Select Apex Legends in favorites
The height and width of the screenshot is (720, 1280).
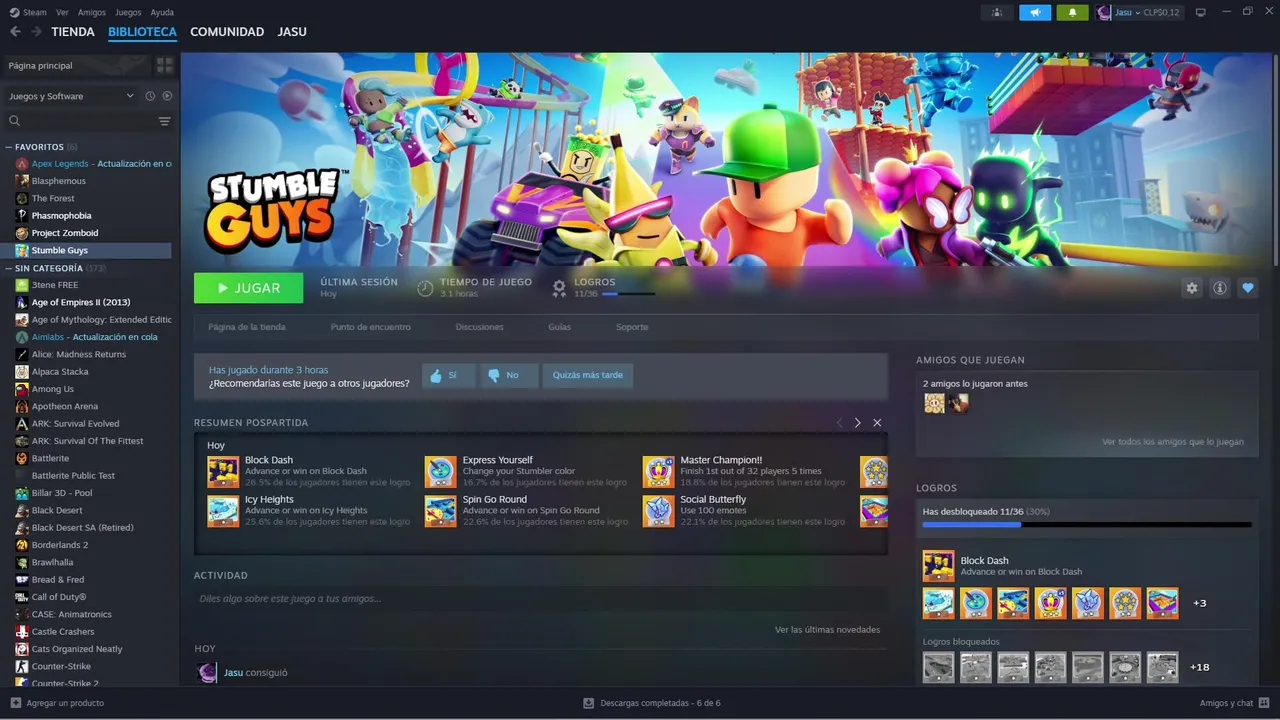93,163
